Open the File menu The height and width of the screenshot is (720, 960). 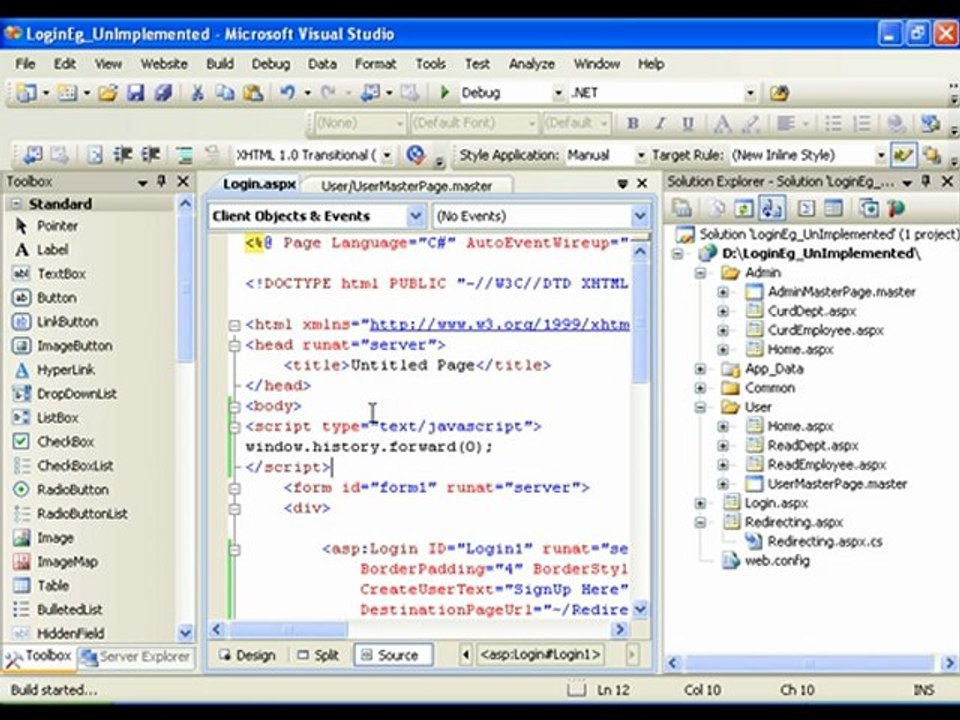[x=25, y=64]
